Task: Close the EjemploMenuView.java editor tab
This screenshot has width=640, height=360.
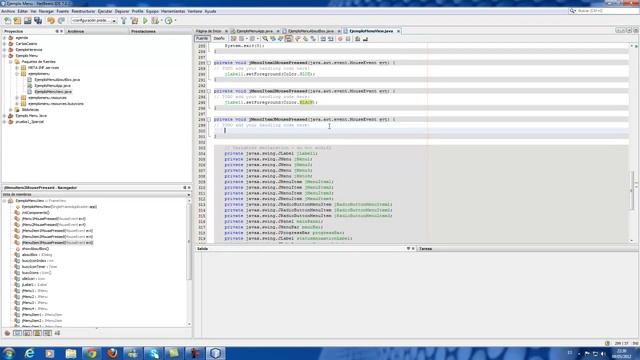Action: tap(398, 31)
